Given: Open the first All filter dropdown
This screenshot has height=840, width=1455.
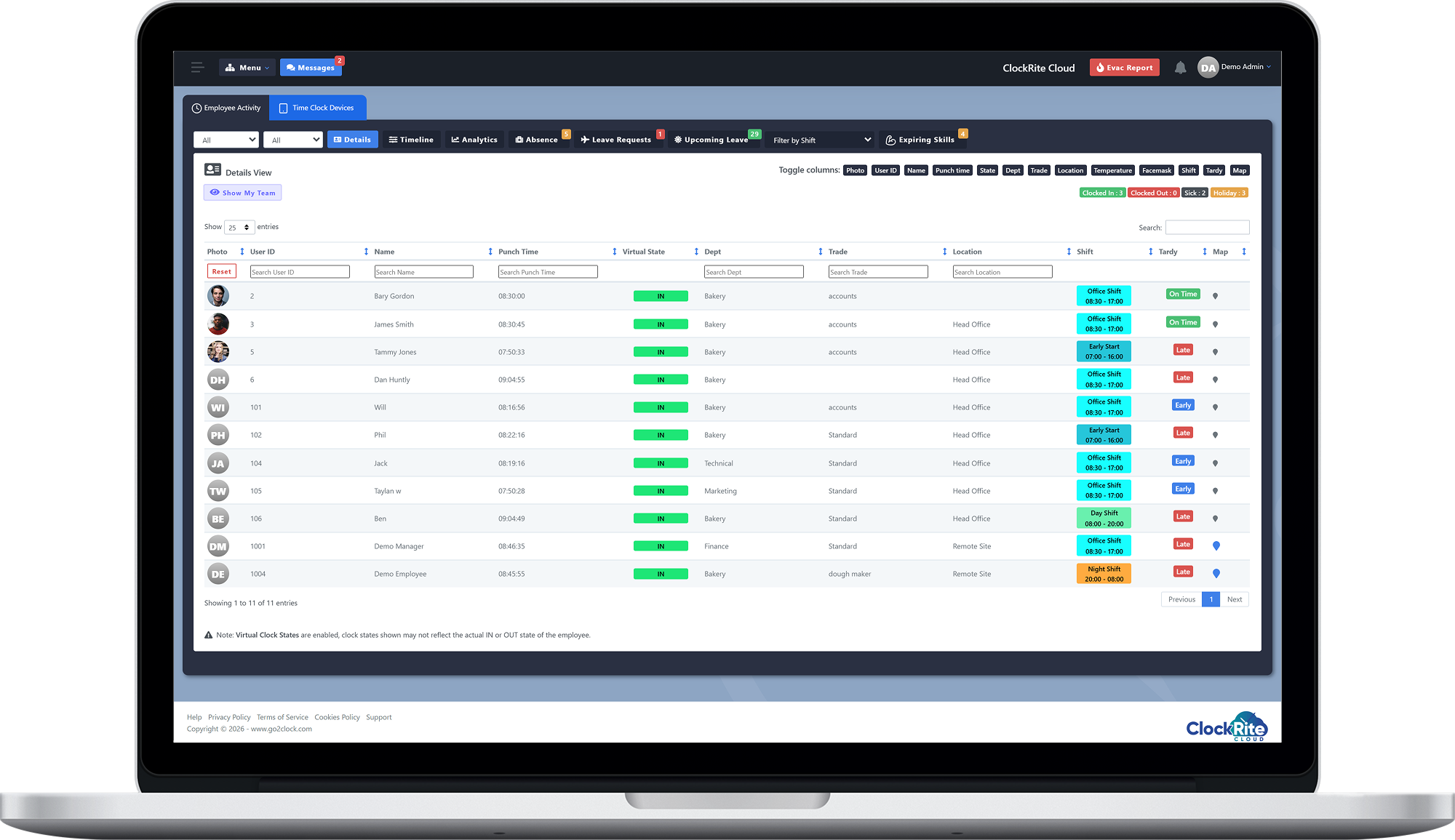Looking at the screenshot, I should tap(226, 140).
